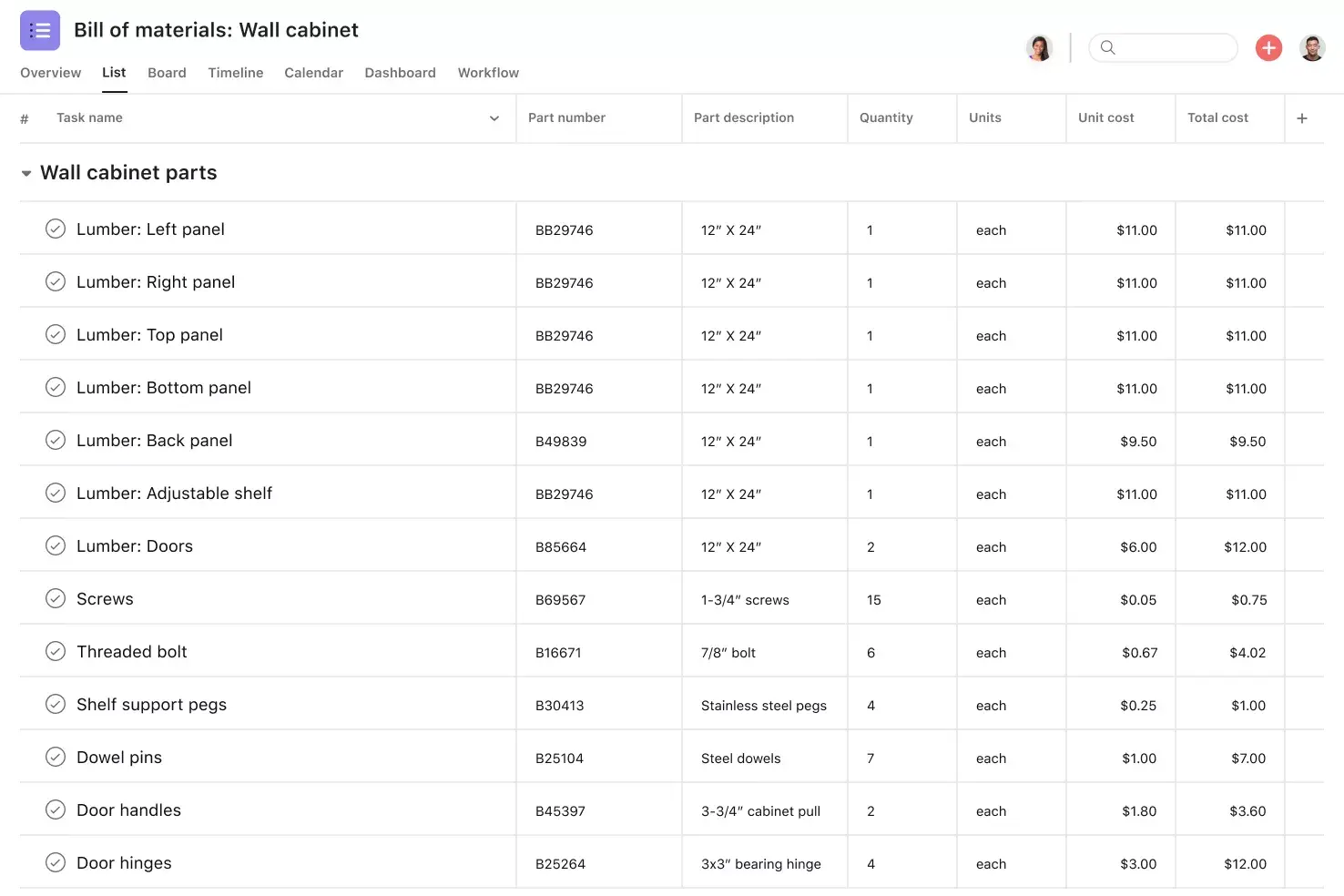Click the teammate avatar left of the search bar
Viewport: 1344px width, 896px height.
(1039, 47)
